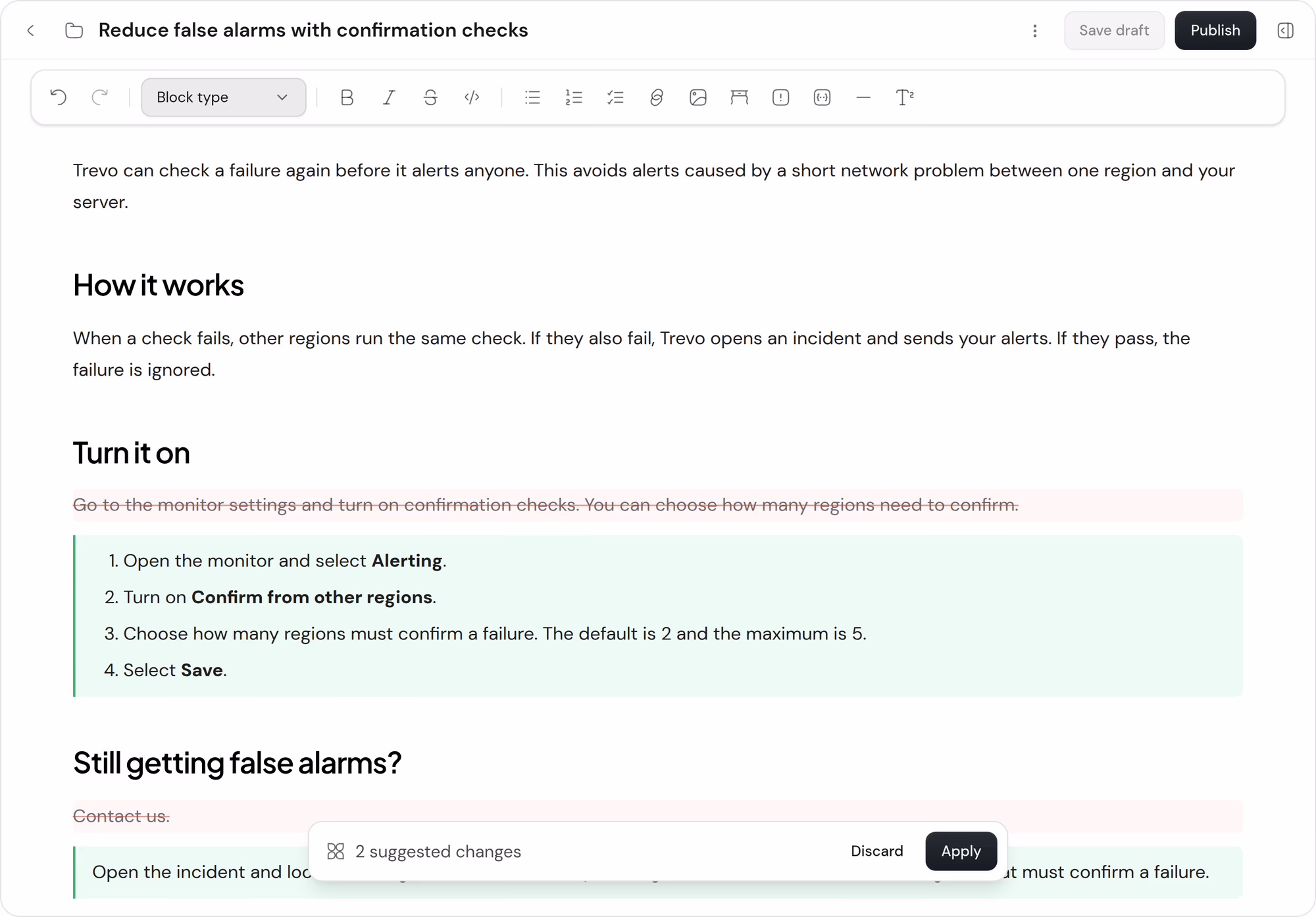Apply the 2 suggested changes
The height and width of the screenshot is (917, 1316).
pos(961,851)
